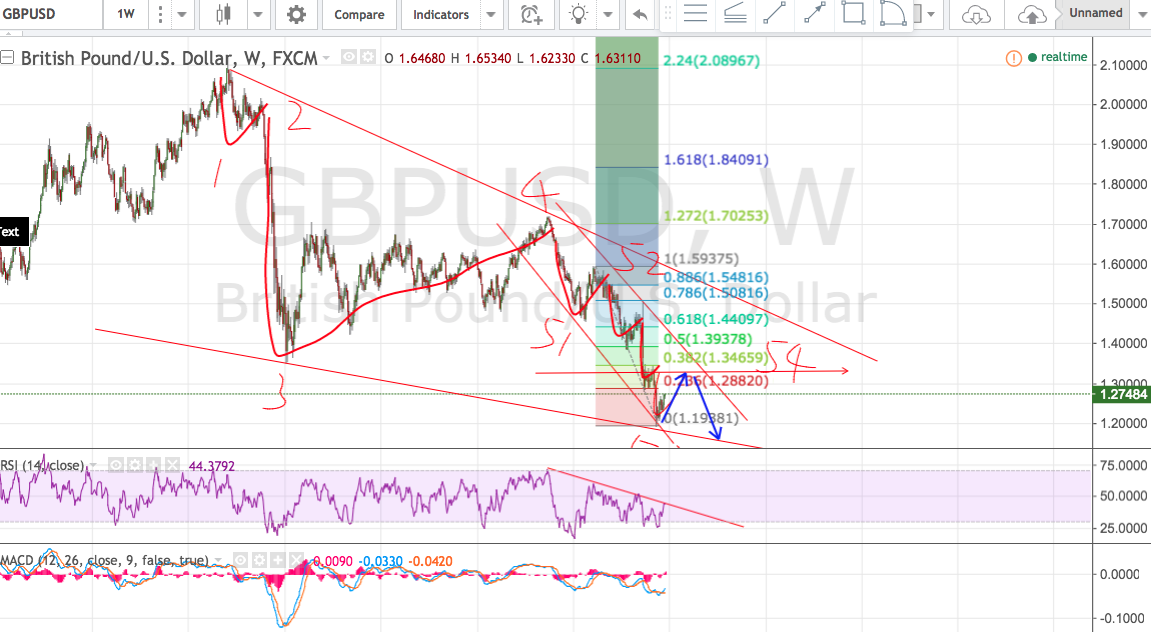Click the Fibonacci 0.886(1.54816) level label

[x=716, y=277]
